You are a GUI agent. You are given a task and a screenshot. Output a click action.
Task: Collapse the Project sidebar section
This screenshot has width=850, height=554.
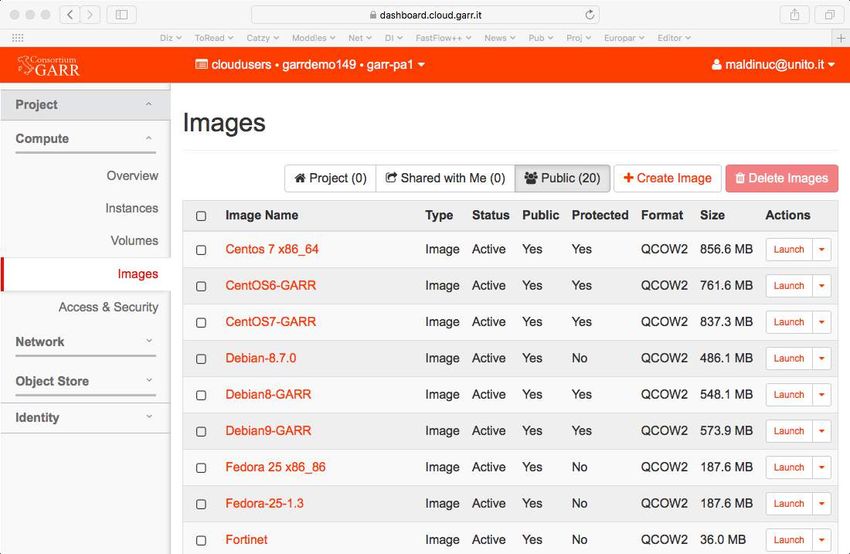pos(85,105)
